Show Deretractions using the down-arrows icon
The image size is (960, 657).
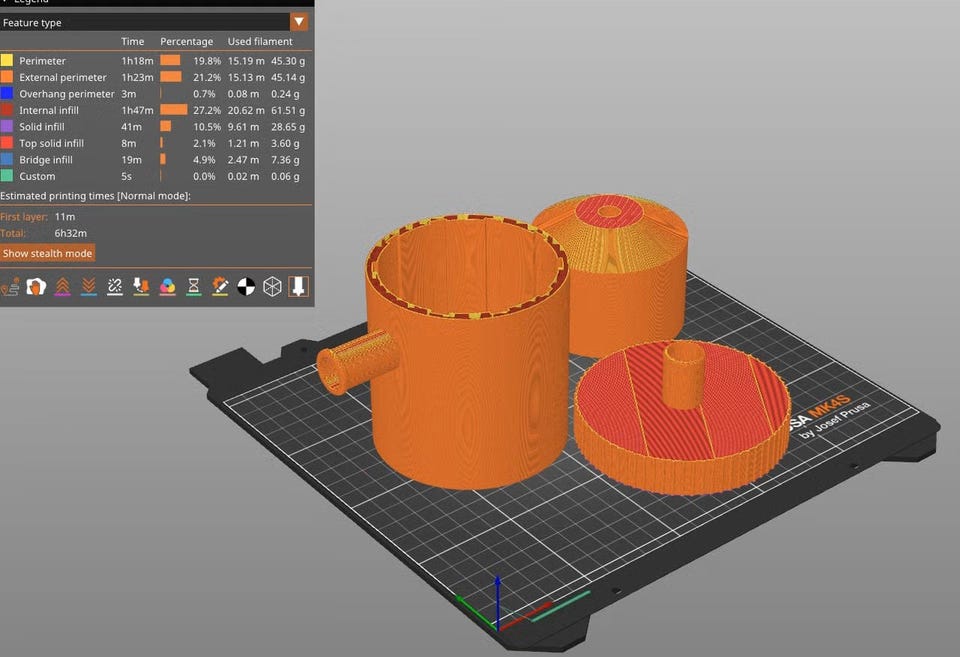point(89,287)
